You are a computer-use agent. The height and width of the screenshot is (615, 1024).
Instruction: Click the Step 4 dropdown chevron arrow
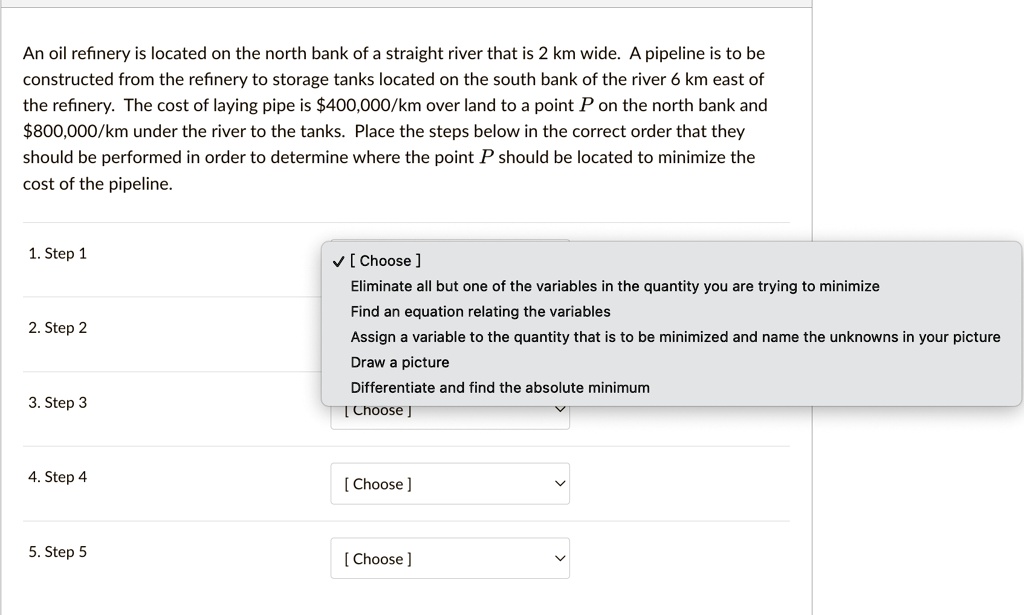tap(560, 485)
